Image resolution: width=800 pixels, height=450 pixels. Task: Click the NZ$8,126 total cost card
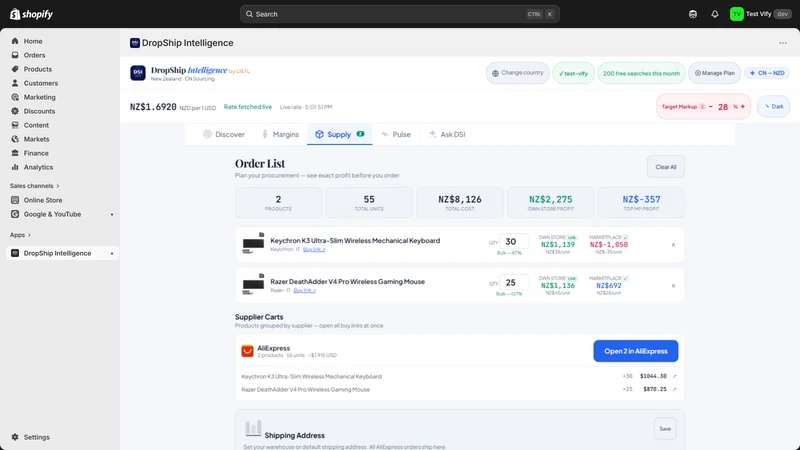click(460, 203)
